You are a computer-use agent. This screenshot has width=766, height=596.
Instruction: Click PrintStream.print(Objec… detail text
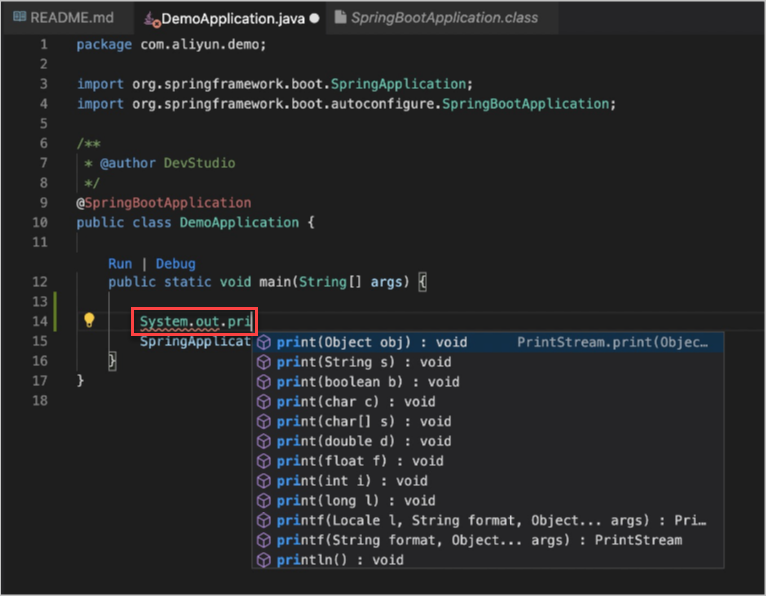click(x=612, y=342)
